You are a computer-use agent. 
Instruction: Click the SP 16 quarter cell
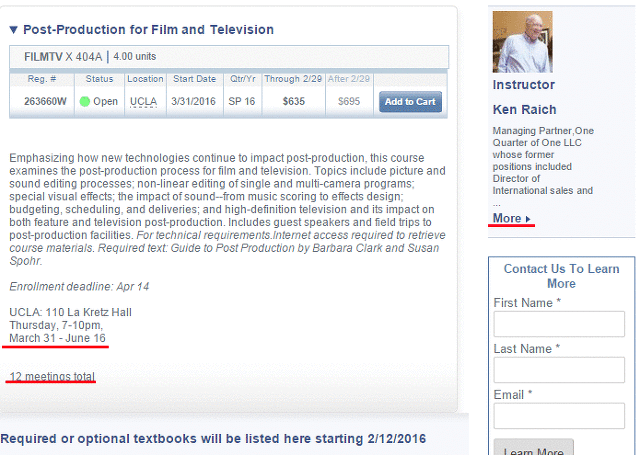pos(242,101)
